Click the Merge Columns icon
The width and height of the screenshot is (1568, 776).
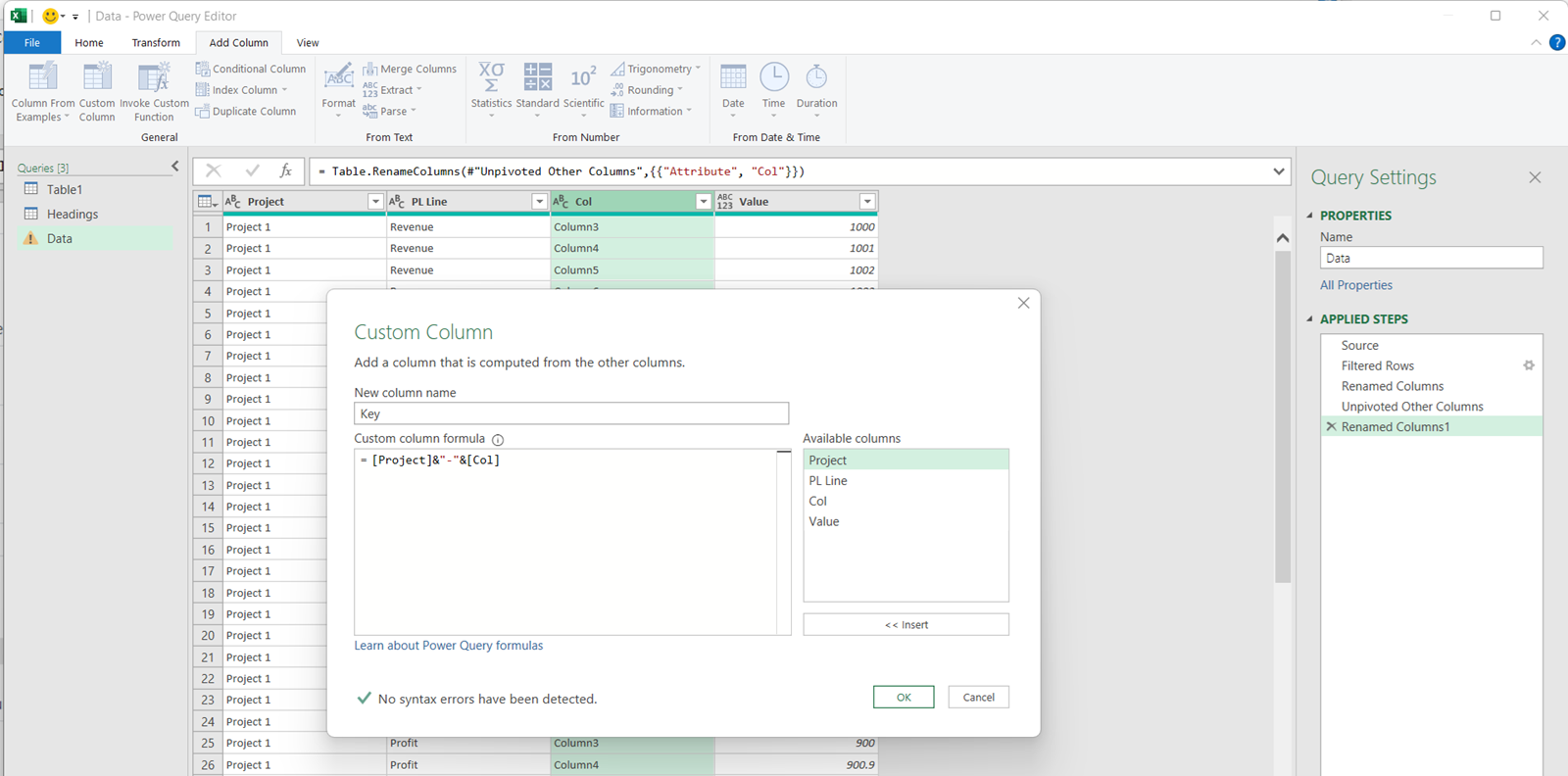[370, 69]
